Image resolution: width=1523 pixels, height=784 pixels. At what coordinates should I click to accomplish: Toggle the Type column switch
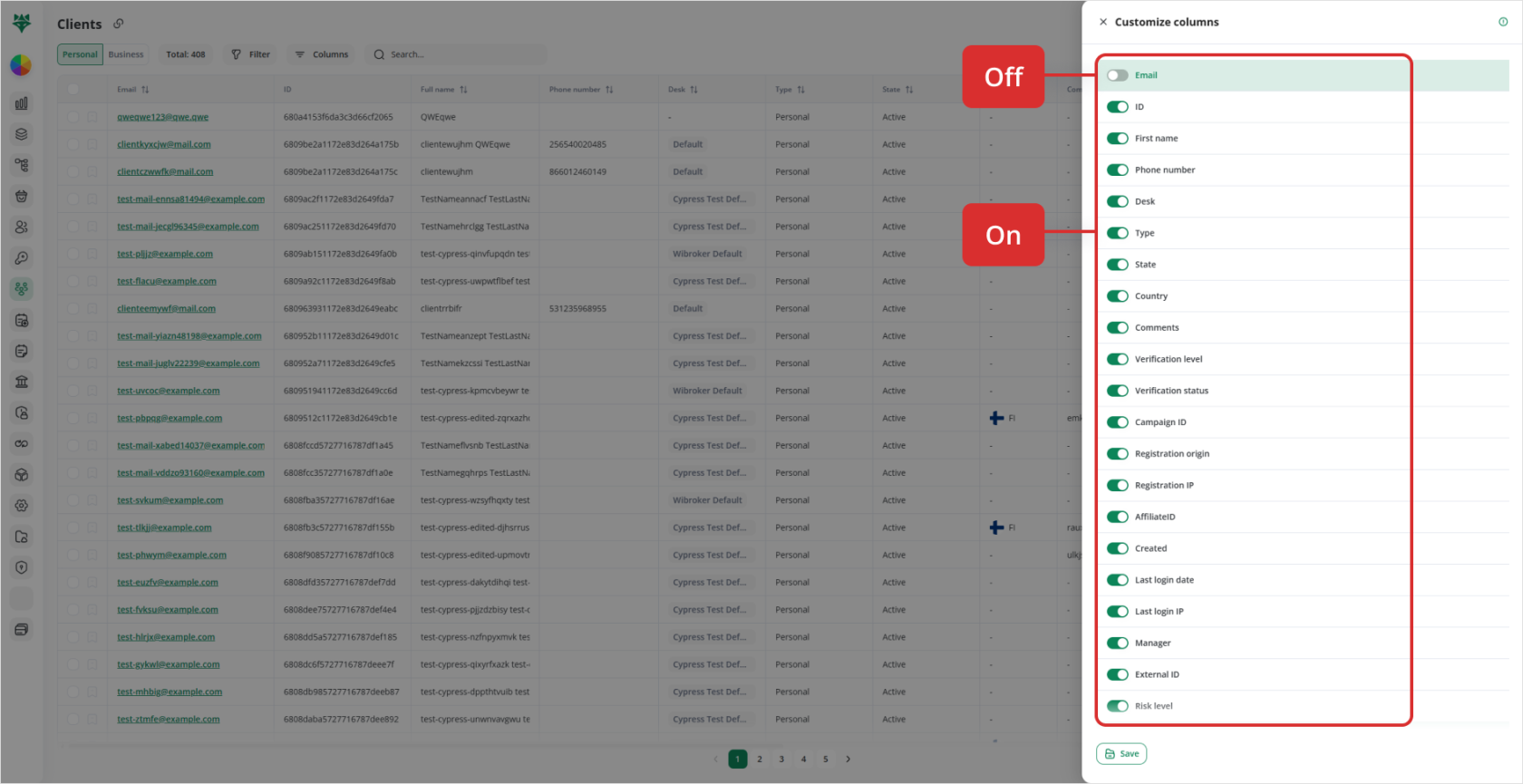[1118, 233]
